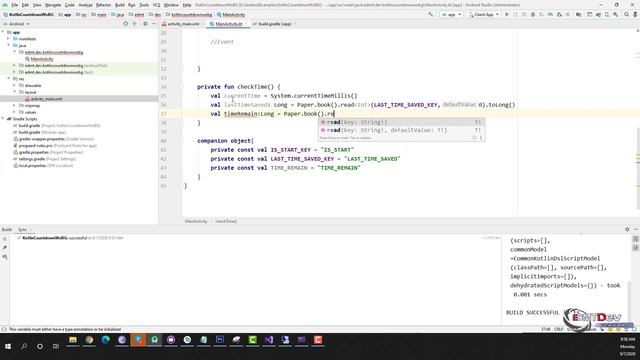Open the Client App device dropdown
Image resolution: width=640 pixels, height=360 pixels.
(484, 15)
